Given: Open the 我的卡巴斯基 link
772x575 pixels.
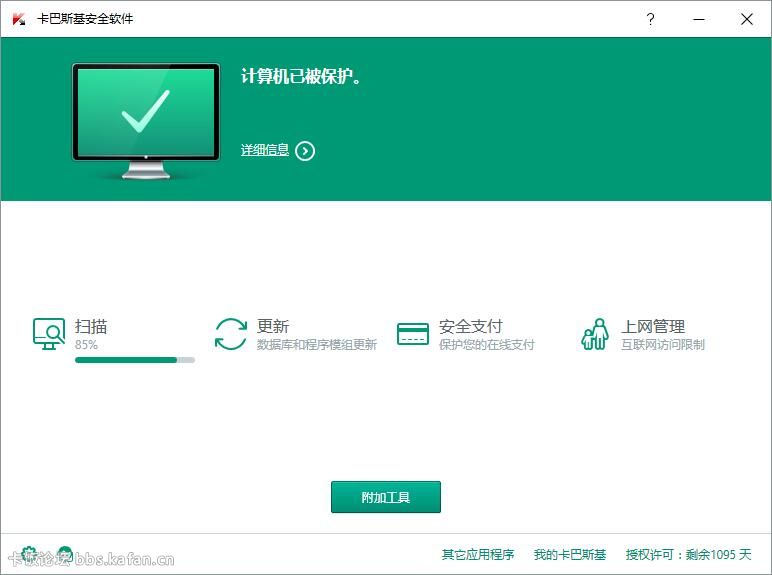Looking at the screenshot, I should point(570,555).
